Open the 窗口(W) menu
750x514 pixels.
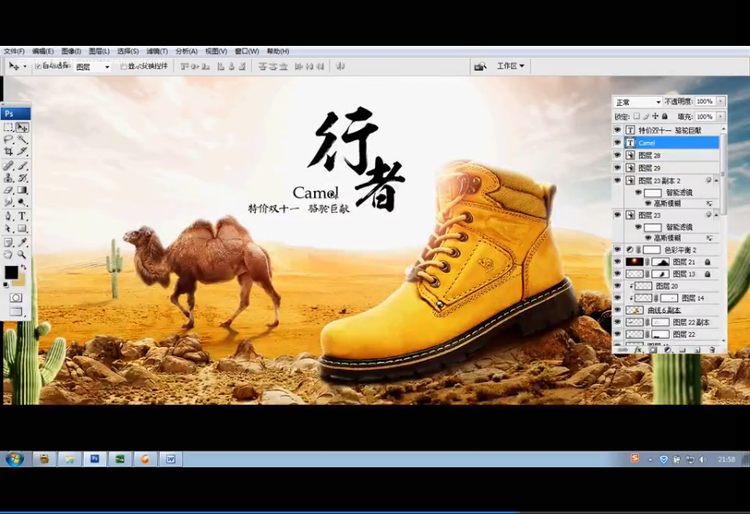247,51
